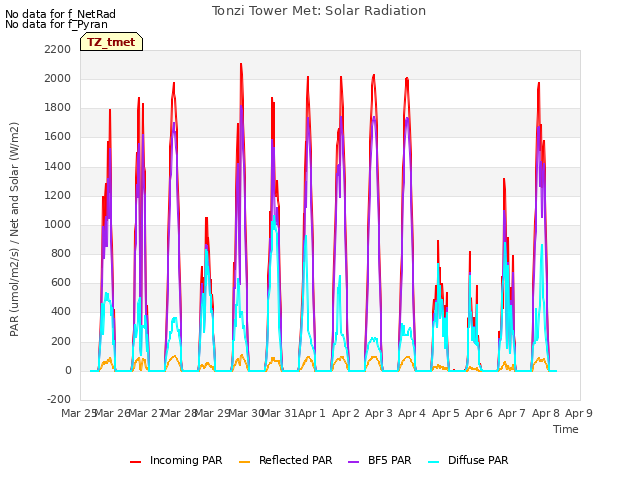
Task: Click the y-axis tick label 1600
Action: [58, 137]
